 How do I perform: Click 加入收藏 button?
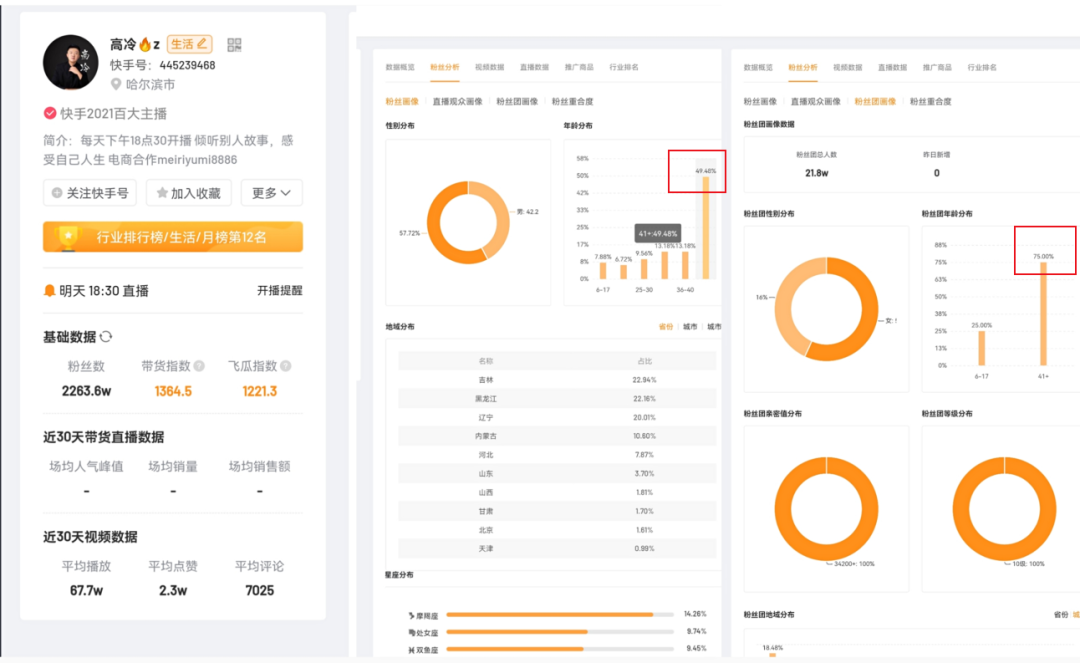tap(189, 193)
